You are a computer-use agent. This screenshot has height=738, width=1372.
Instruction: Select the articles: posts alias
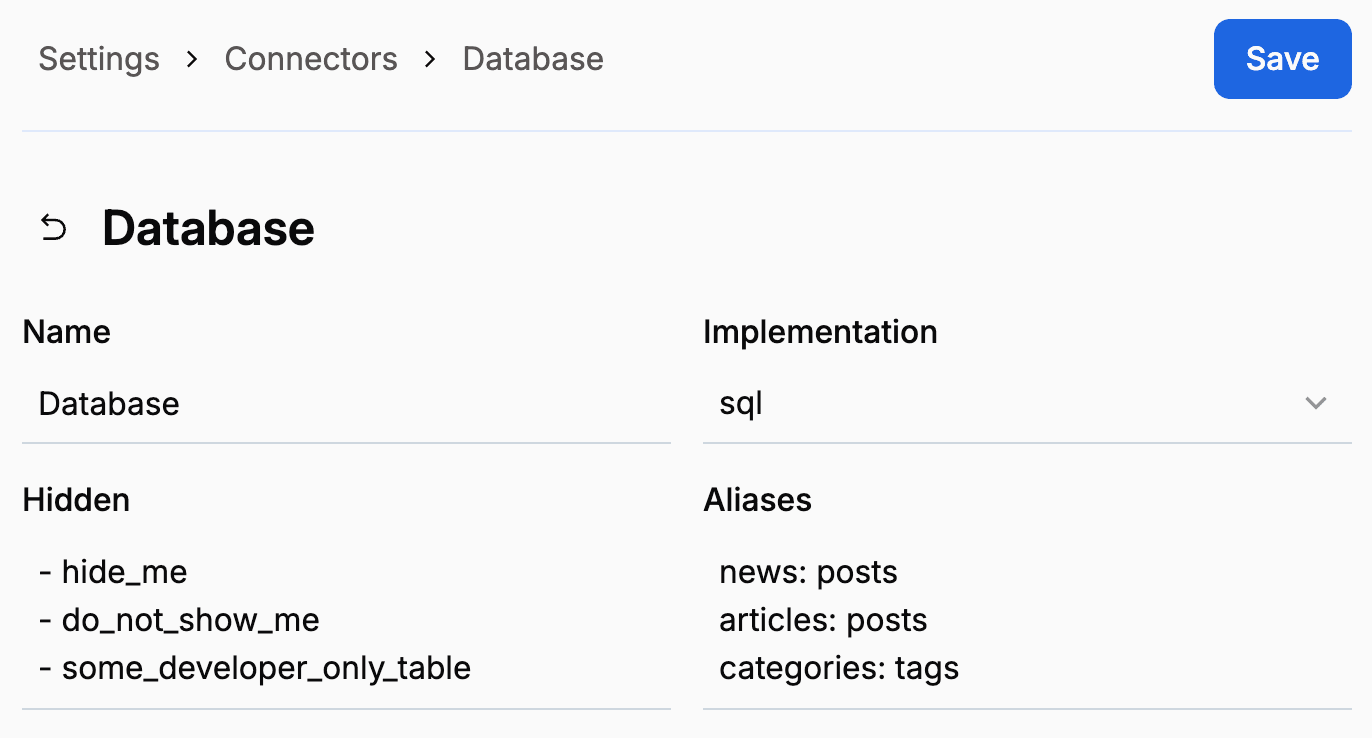point(823,620)
